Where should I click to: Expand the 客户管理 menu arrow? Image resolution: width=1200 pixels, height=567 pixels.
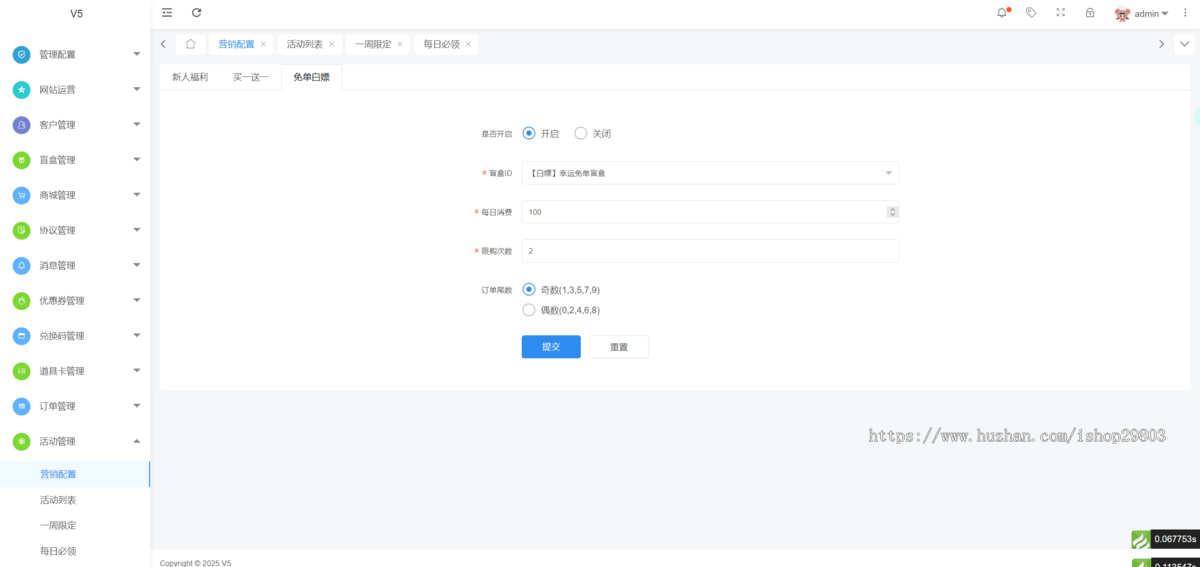(x=137, y=124)
